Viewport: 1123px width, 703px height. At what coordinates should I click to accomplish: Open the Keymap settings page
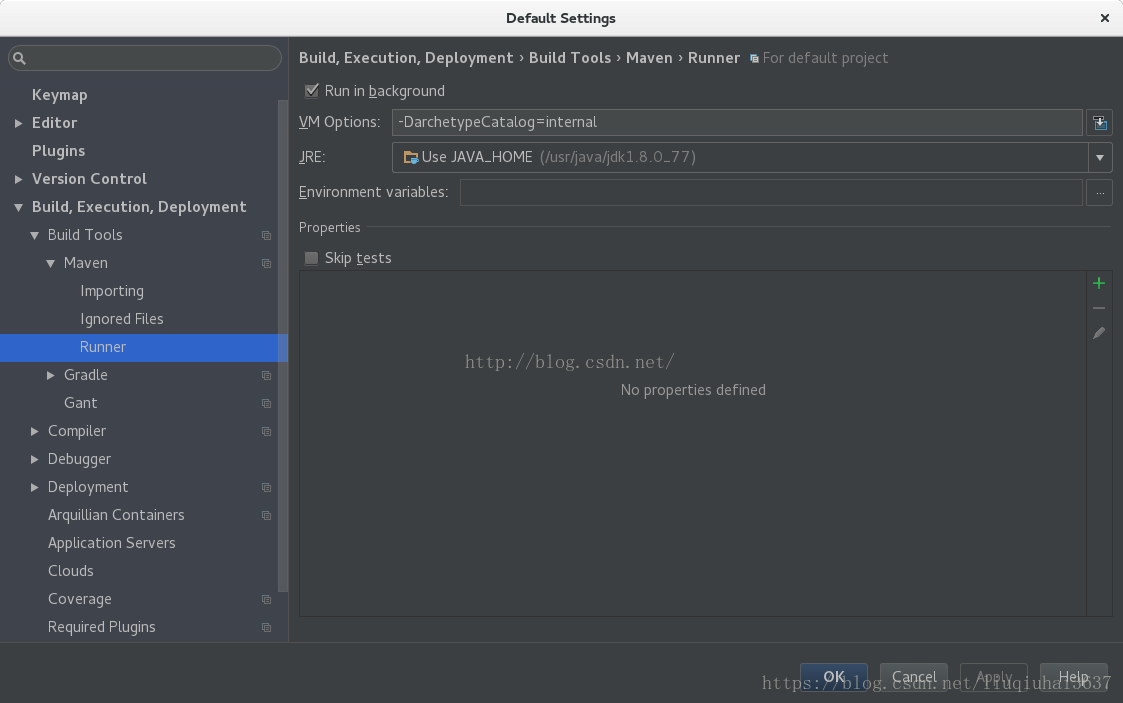[60, 95]
